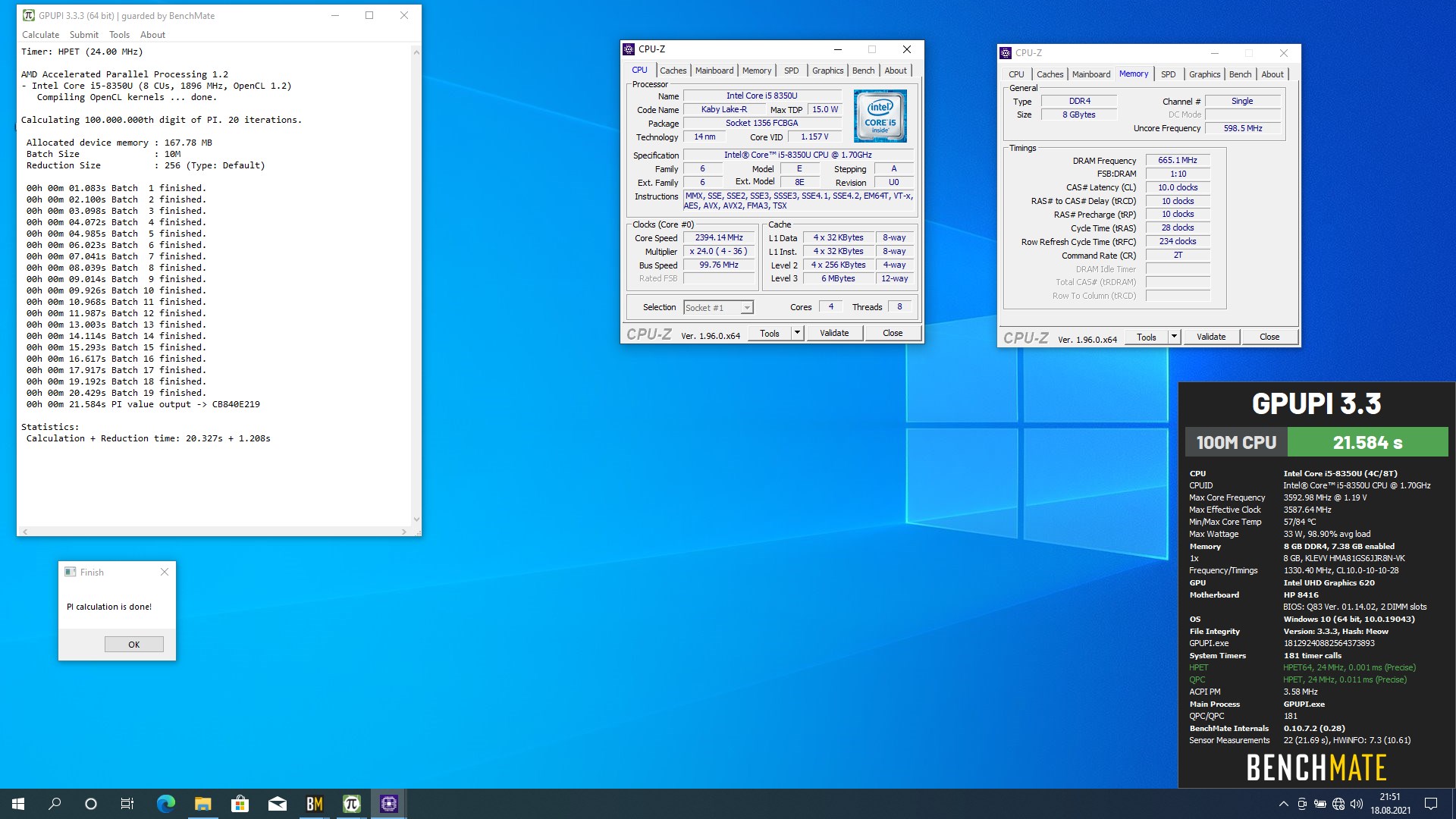
Task: Select About tab in first CPU-Z
Action: [x=896, y=71]
